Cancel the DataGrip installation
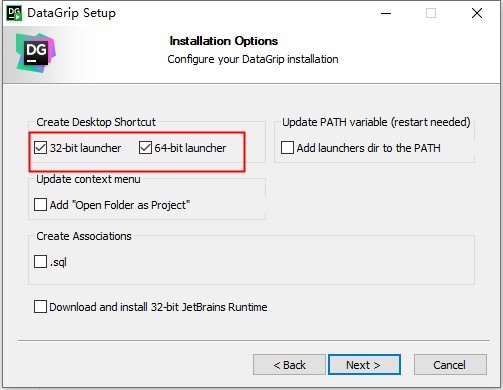 tap(450, 365)
